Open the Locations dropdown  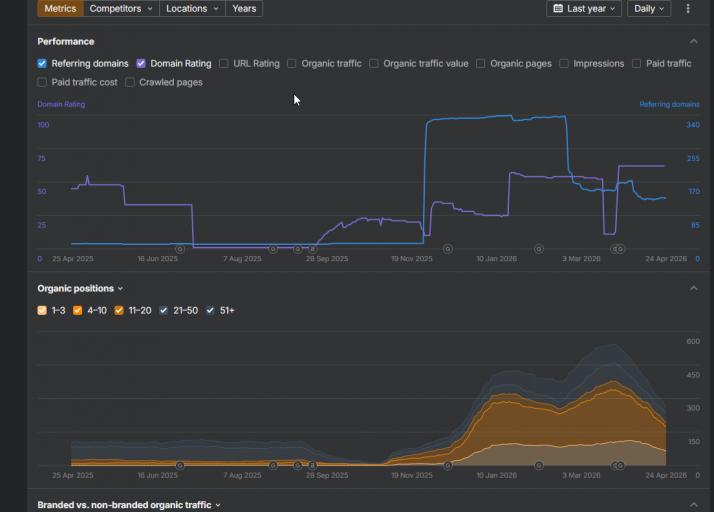tap(192, 9)
